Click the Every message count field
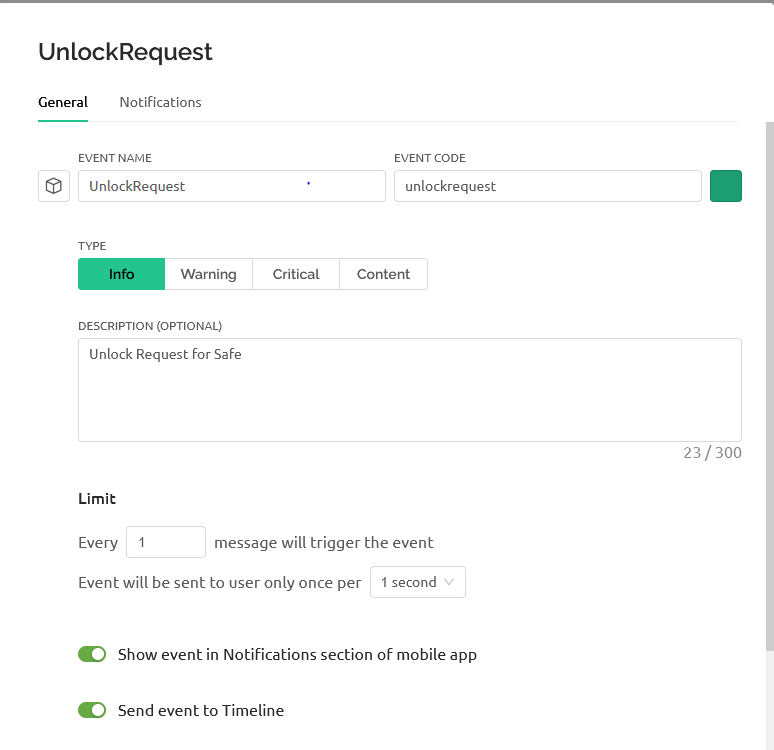Screen dimensions: 774x750 (165, 542)
